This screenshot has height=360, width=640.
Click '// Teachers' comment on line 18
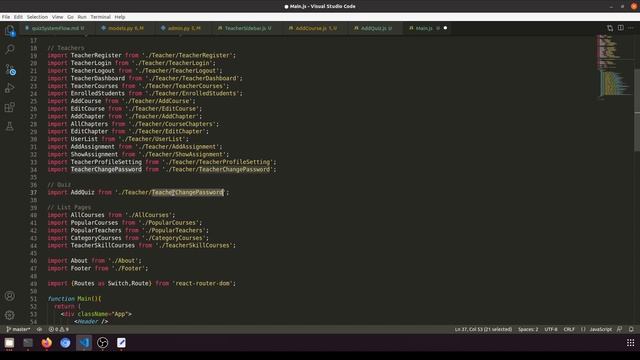[x=66, y=48]
